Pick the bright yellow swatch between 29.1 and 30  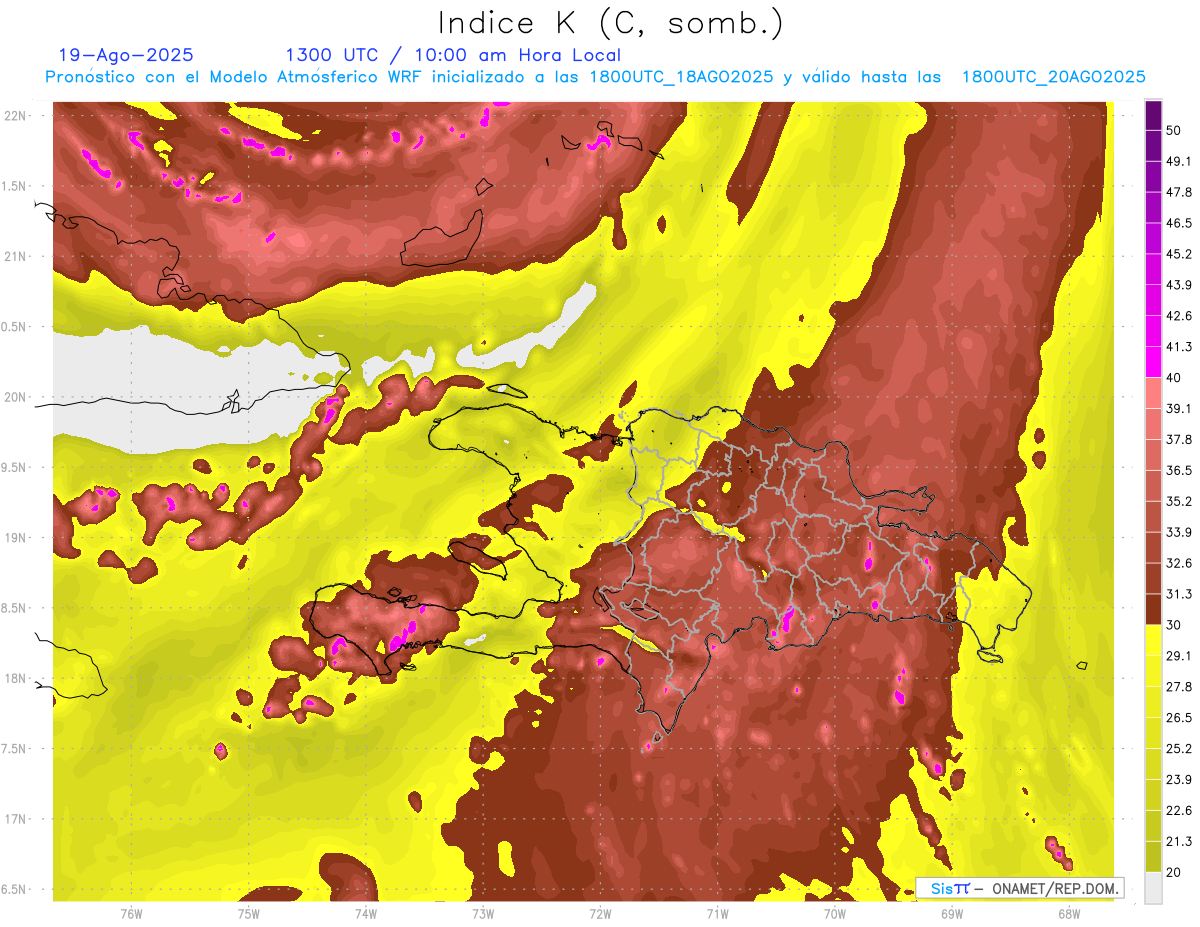(x=1153, y=640)
